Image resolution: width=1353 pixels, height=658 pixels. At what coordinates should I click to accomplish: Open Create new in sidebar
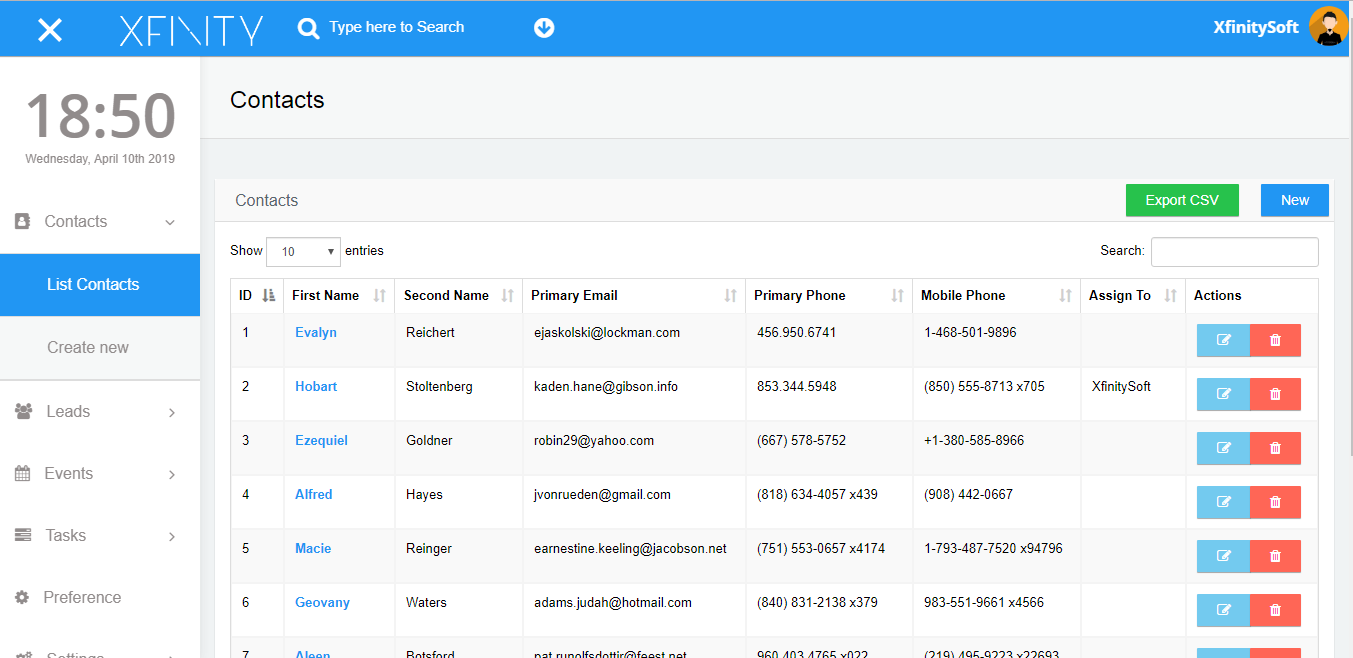point(100,348)
